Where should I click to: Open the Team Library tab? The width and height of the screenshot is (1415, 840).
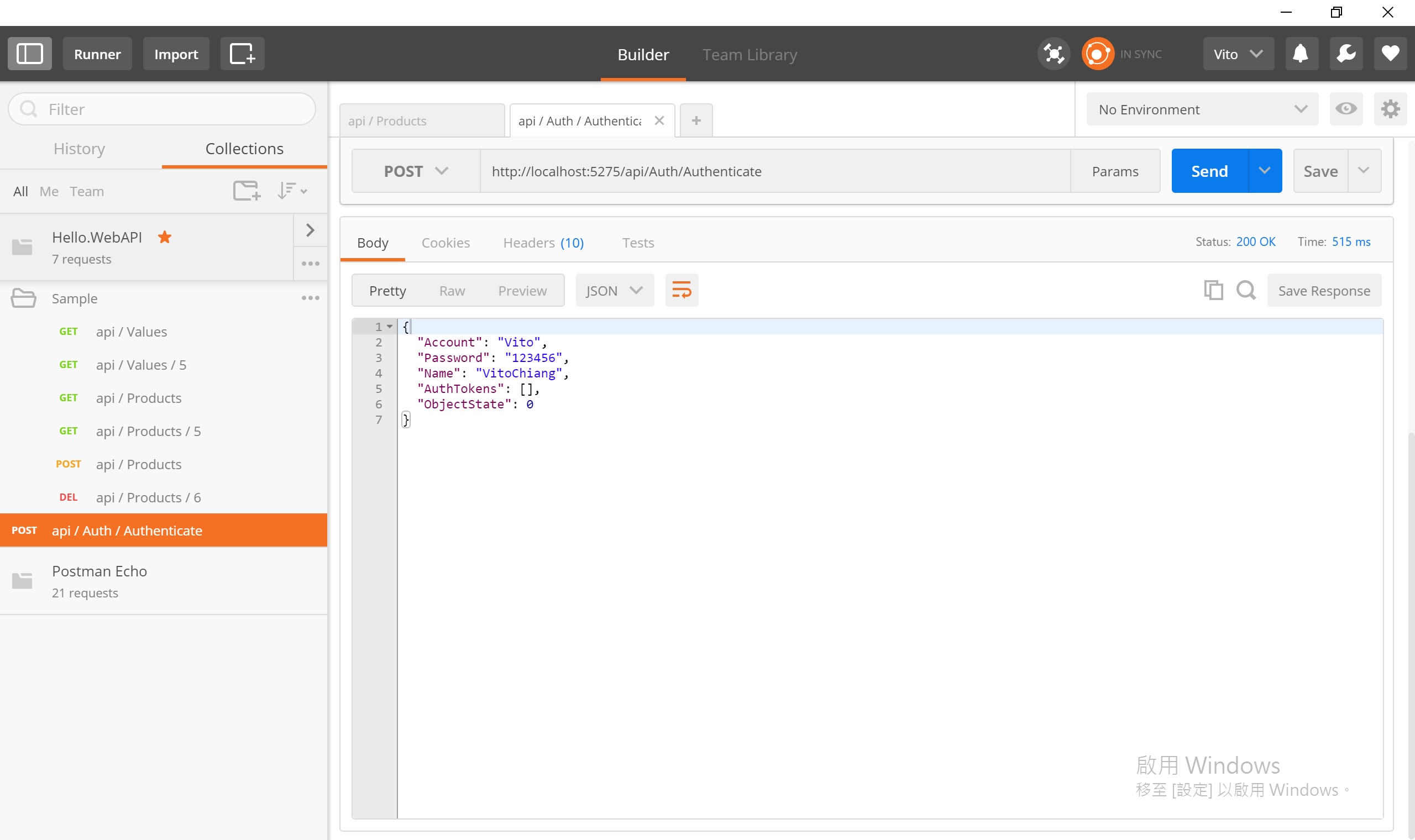coord(750,54)
